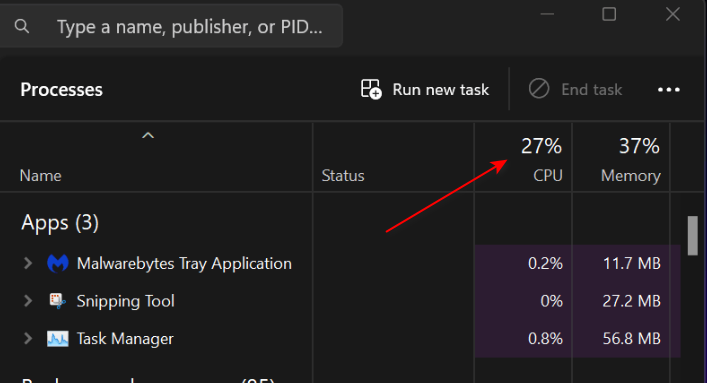Toggle sort direction using the column arrow
Image resolution: width=707 pixels, height=383 pixels.
coord(148,135)
